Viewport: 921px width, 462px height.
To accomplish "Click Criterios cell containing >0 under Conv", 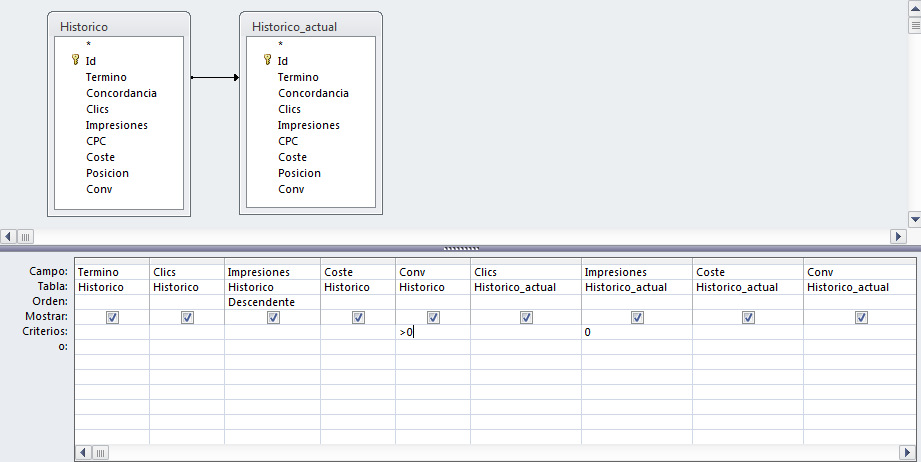I will [432, 332].
